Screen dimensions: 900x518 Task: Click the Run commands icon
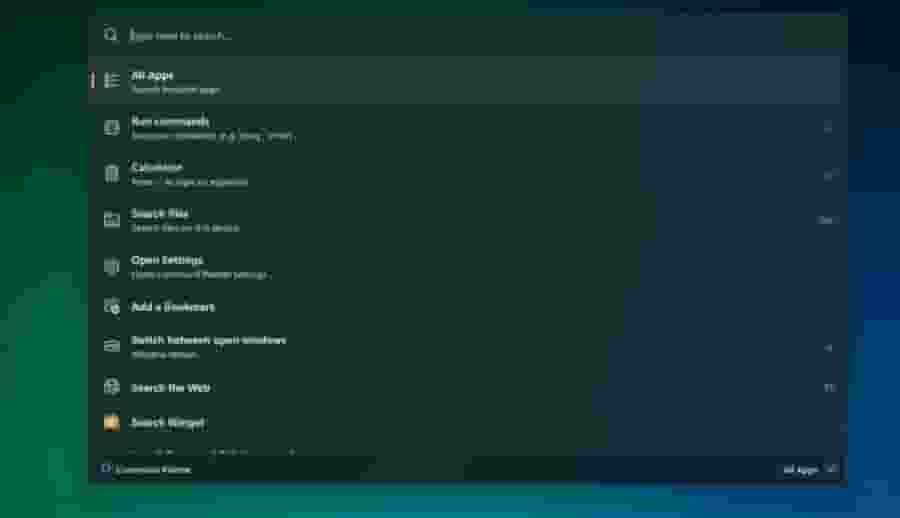(x=111, y=127)
